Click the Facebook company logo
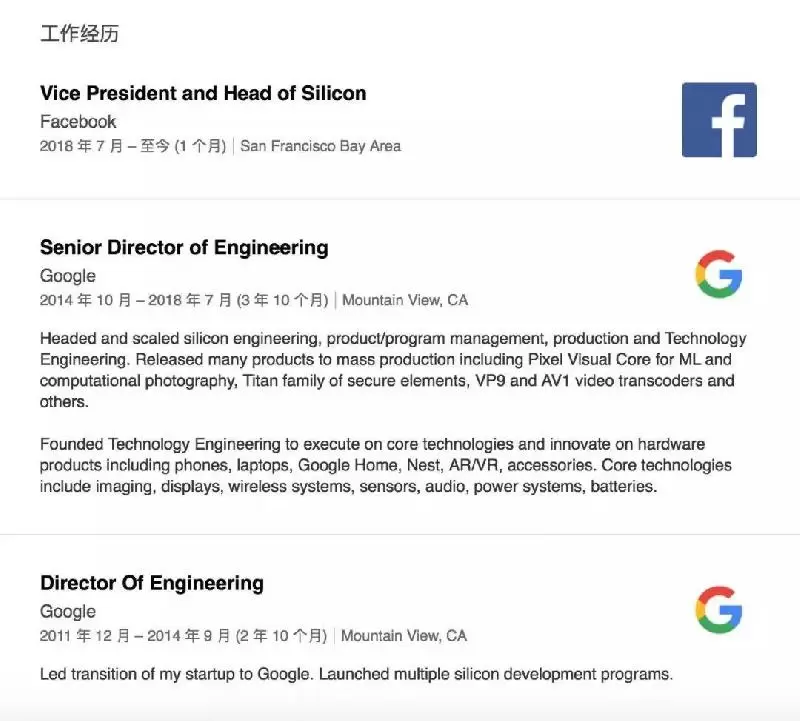This screenshot has width=800, height=721. coord(718,120)
